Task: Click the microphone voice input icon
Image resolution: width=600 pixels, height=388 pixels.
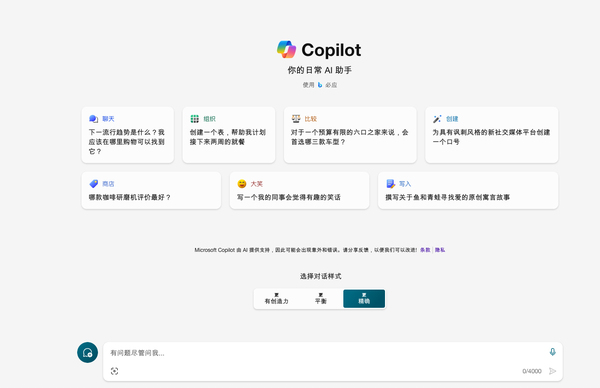Action: click(x=553, y=352)
